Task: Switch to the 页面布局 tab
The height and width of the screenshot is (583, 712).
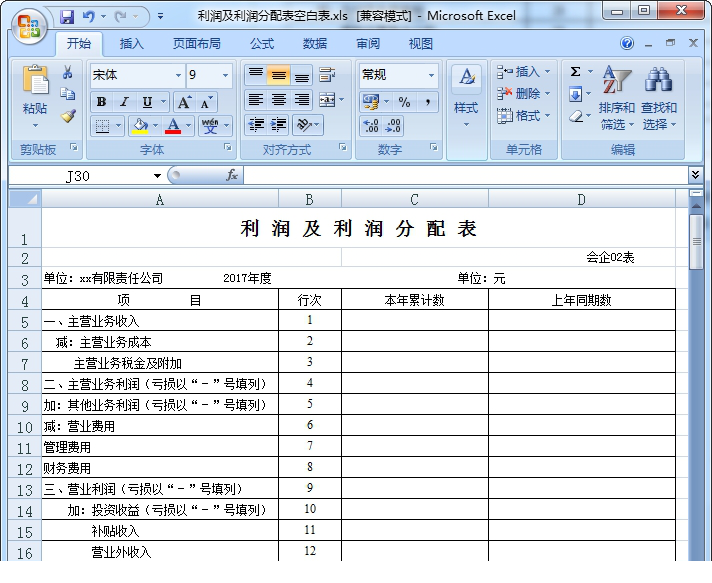Action: point(197,44)
